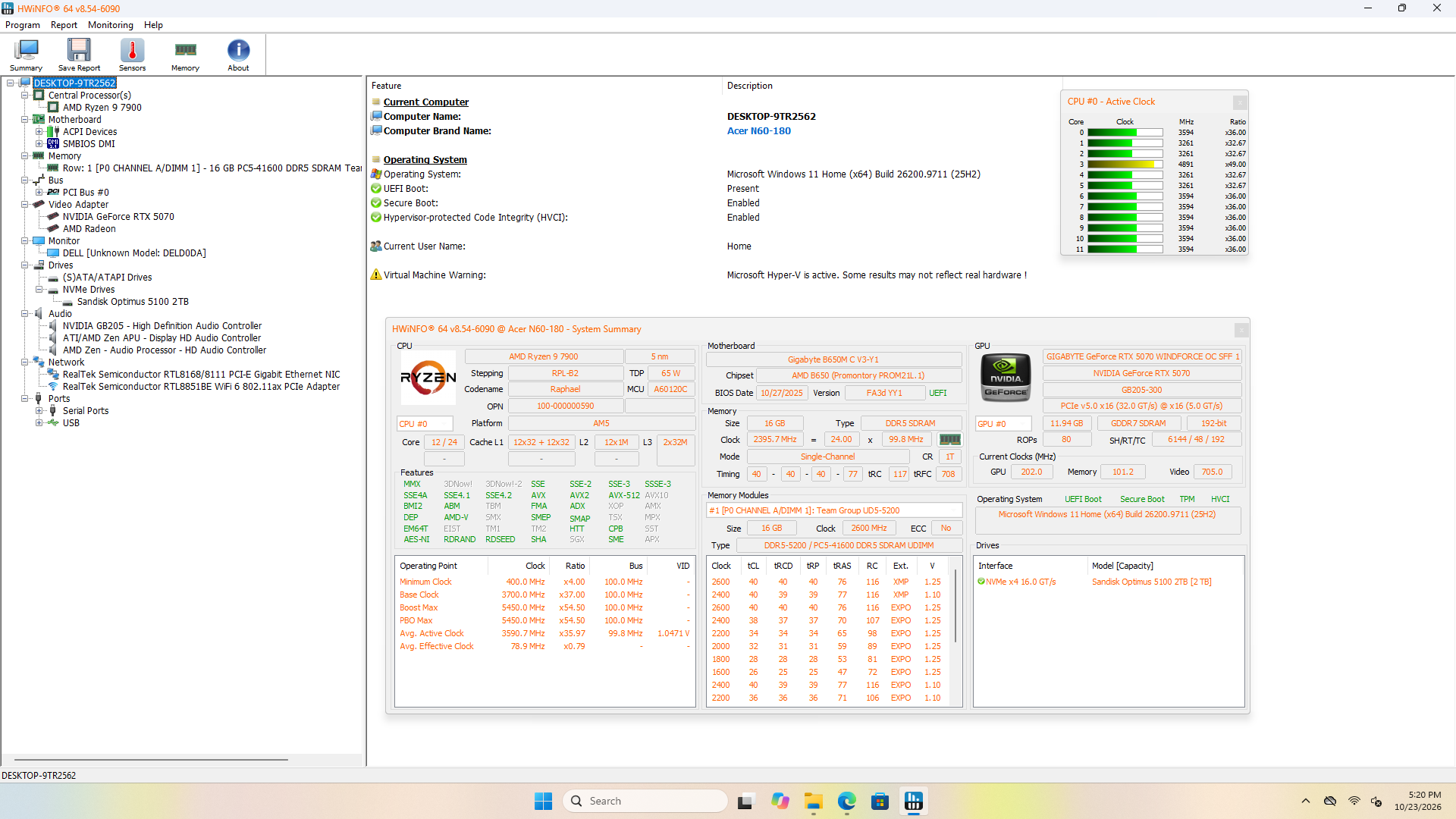Close the System Summary panel
Image resolution: width=1456 pixels, height=819 pixels.
coord(1241,330)
